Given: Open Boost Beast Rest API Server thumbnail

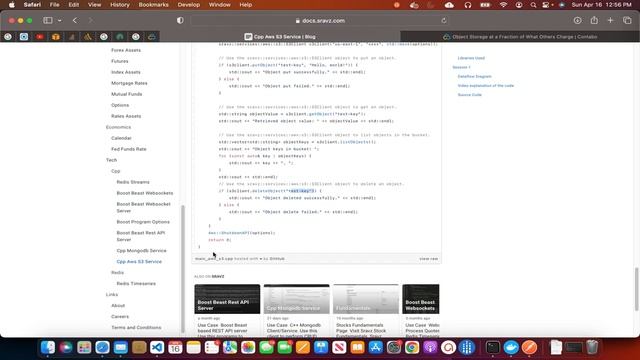Looking at the screenshot, I should pyautogui.click(x=227, y=299).
